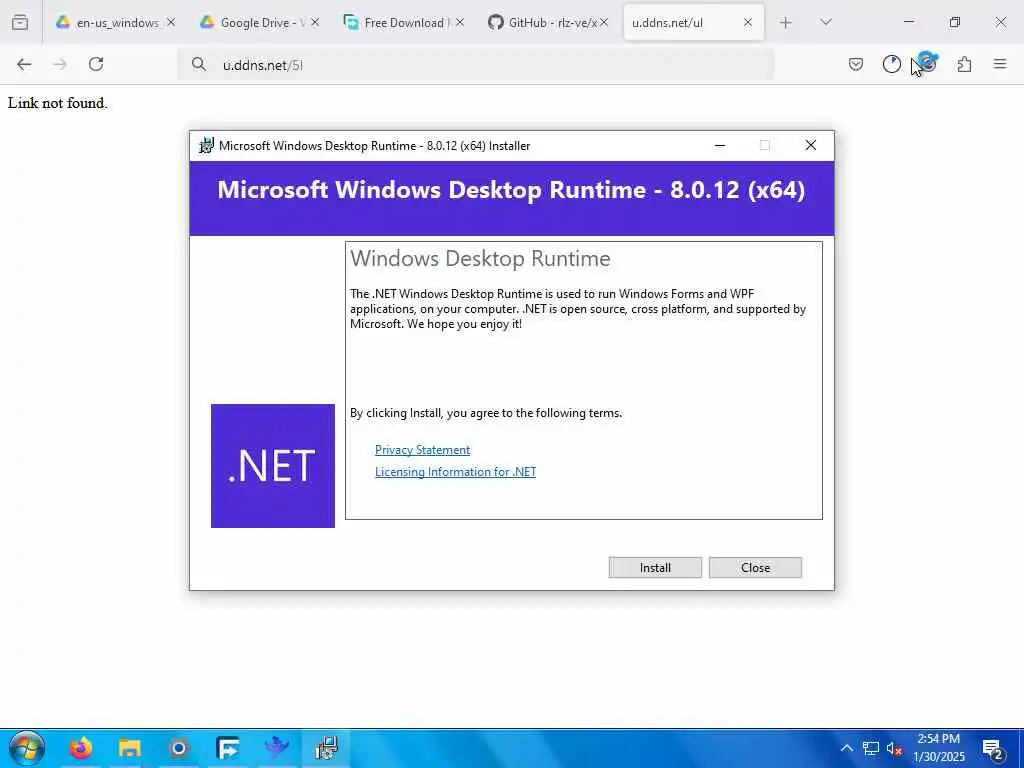Viewport: 1024px width, 768px height.
Task: Minimize the Firefox browser window
Action: (908, 22)
